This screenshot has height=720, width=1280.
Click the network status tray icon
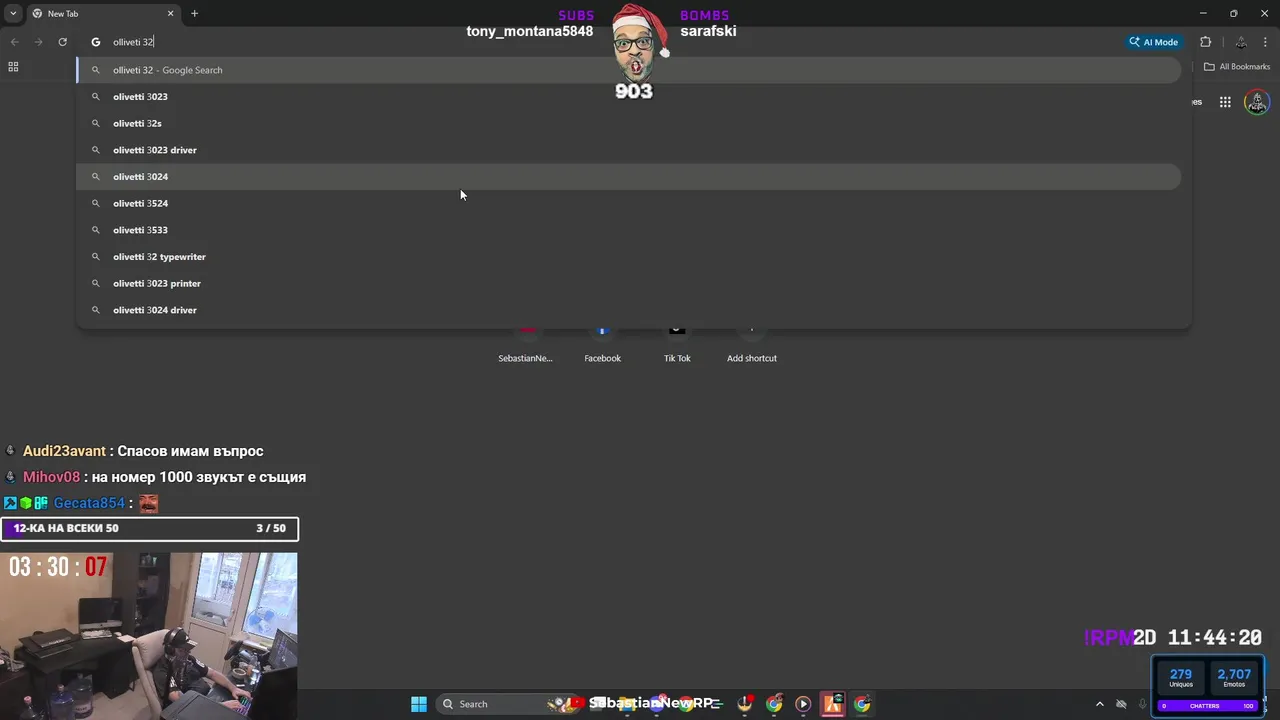tap(1122, 704)
